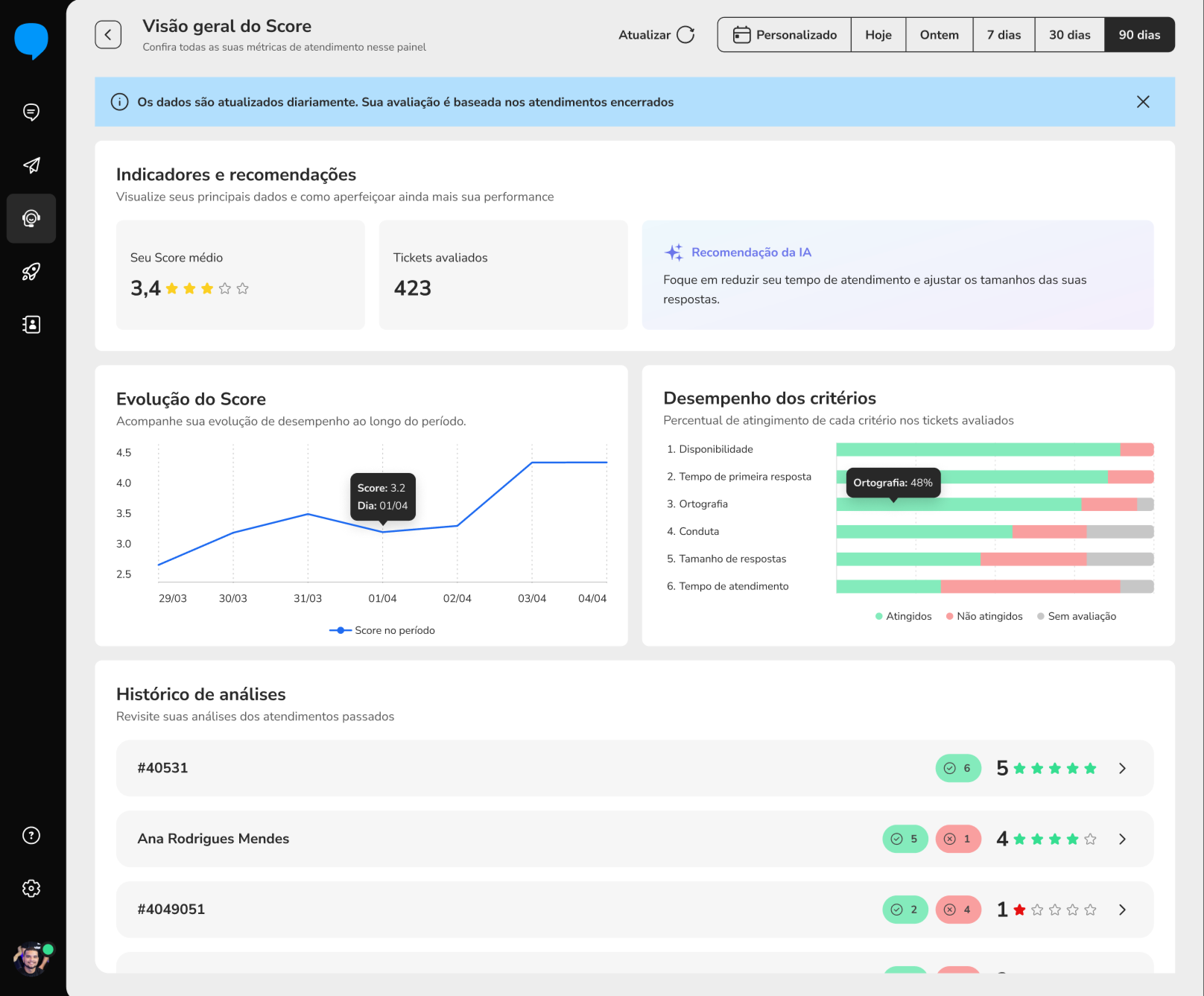The image size is (1204, 996).
Task: Close the blue info banner
Action: 1143,102
